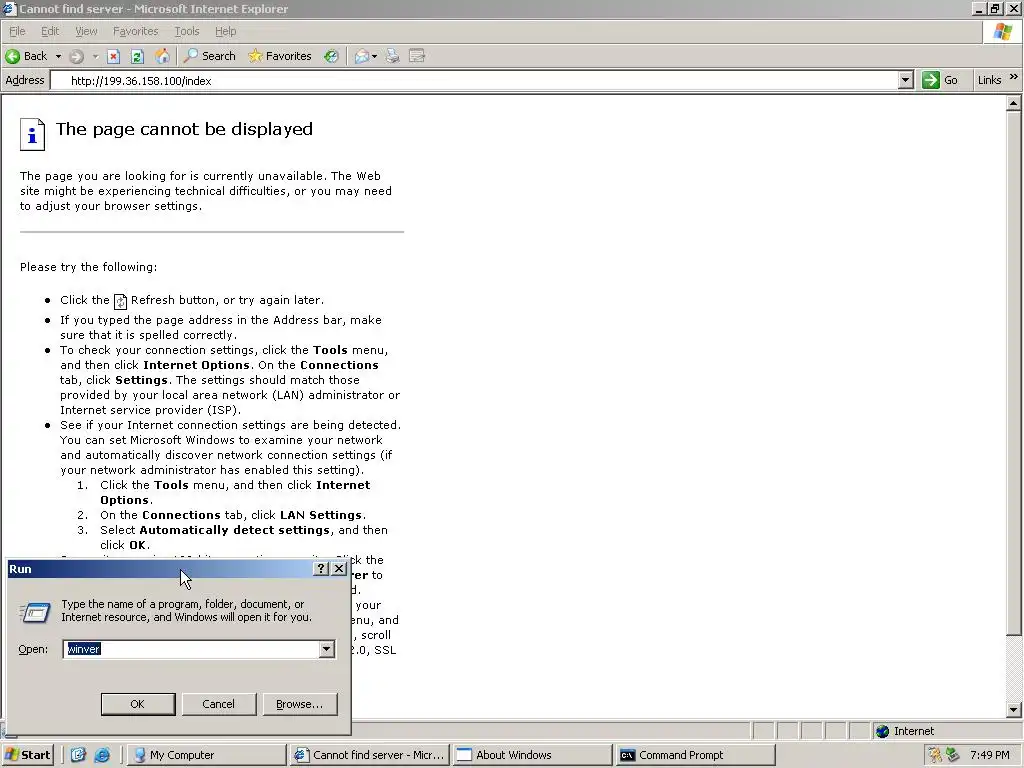Click the Run dialog help question mark
1024x768 pixels.
pyautogui.click(x=321, y=569)
